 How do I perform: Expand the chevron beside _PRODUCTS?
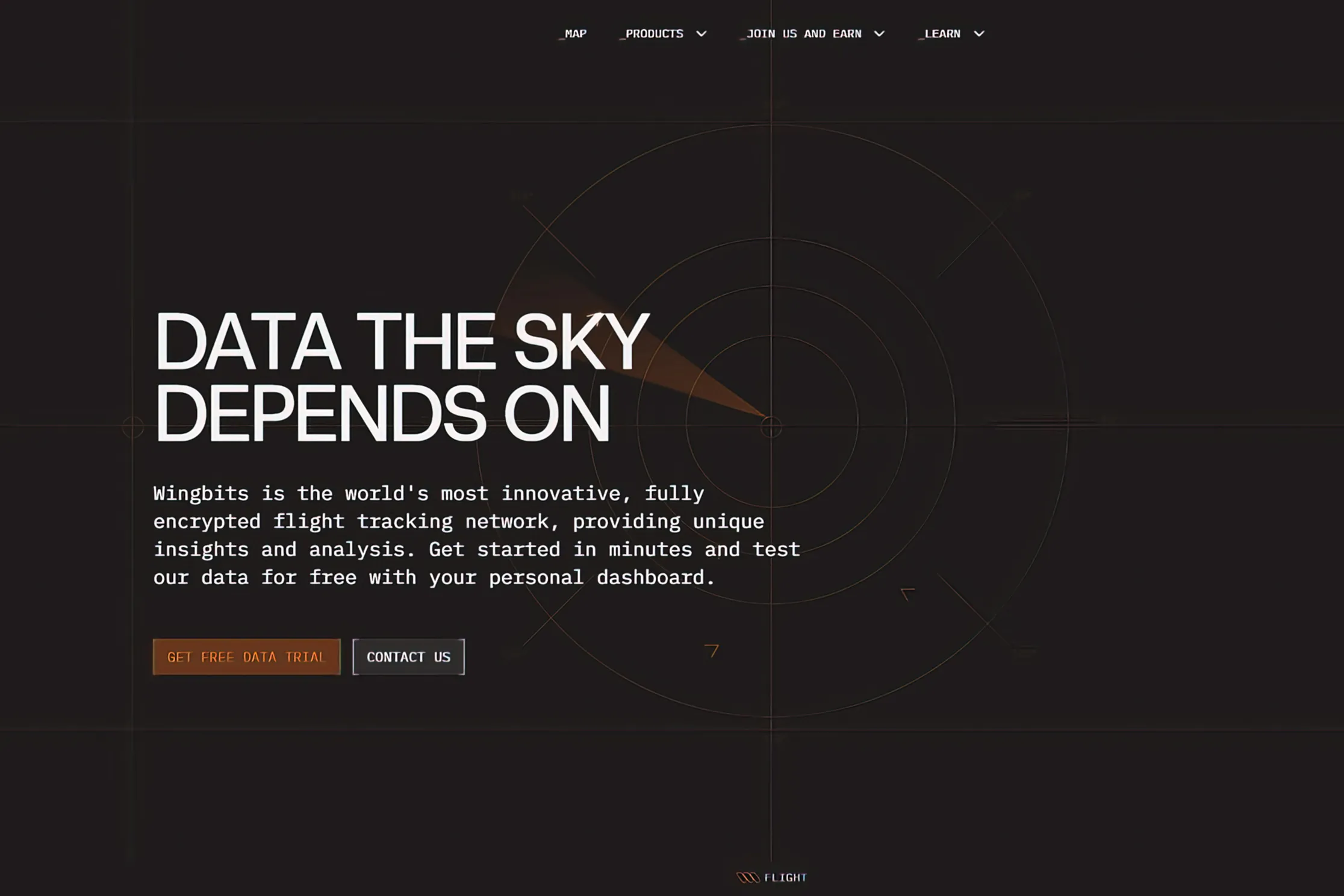tap(701, 34)
